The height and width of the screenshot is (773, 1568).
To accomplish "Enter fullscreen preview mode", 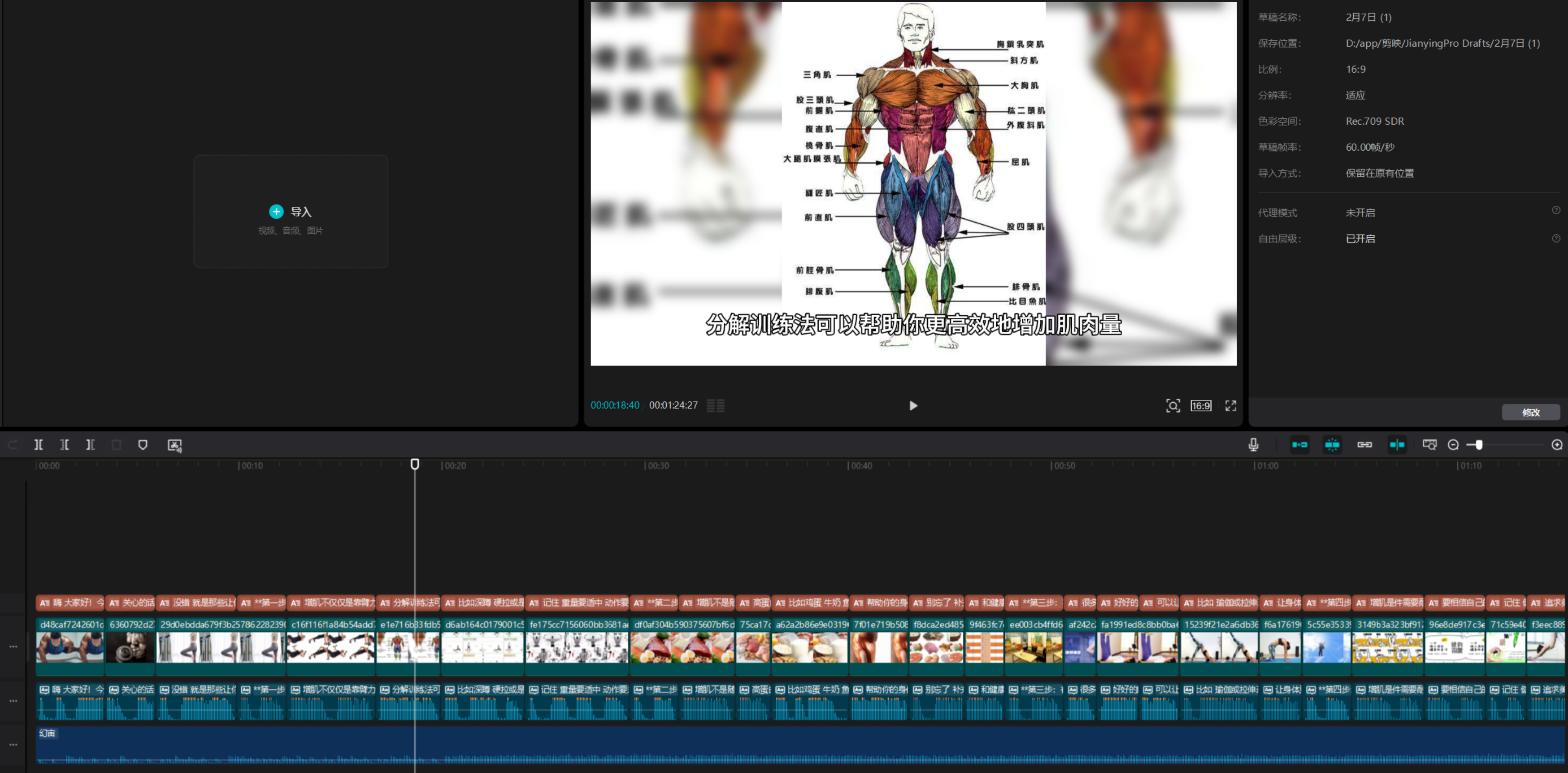I will 1230,405.
